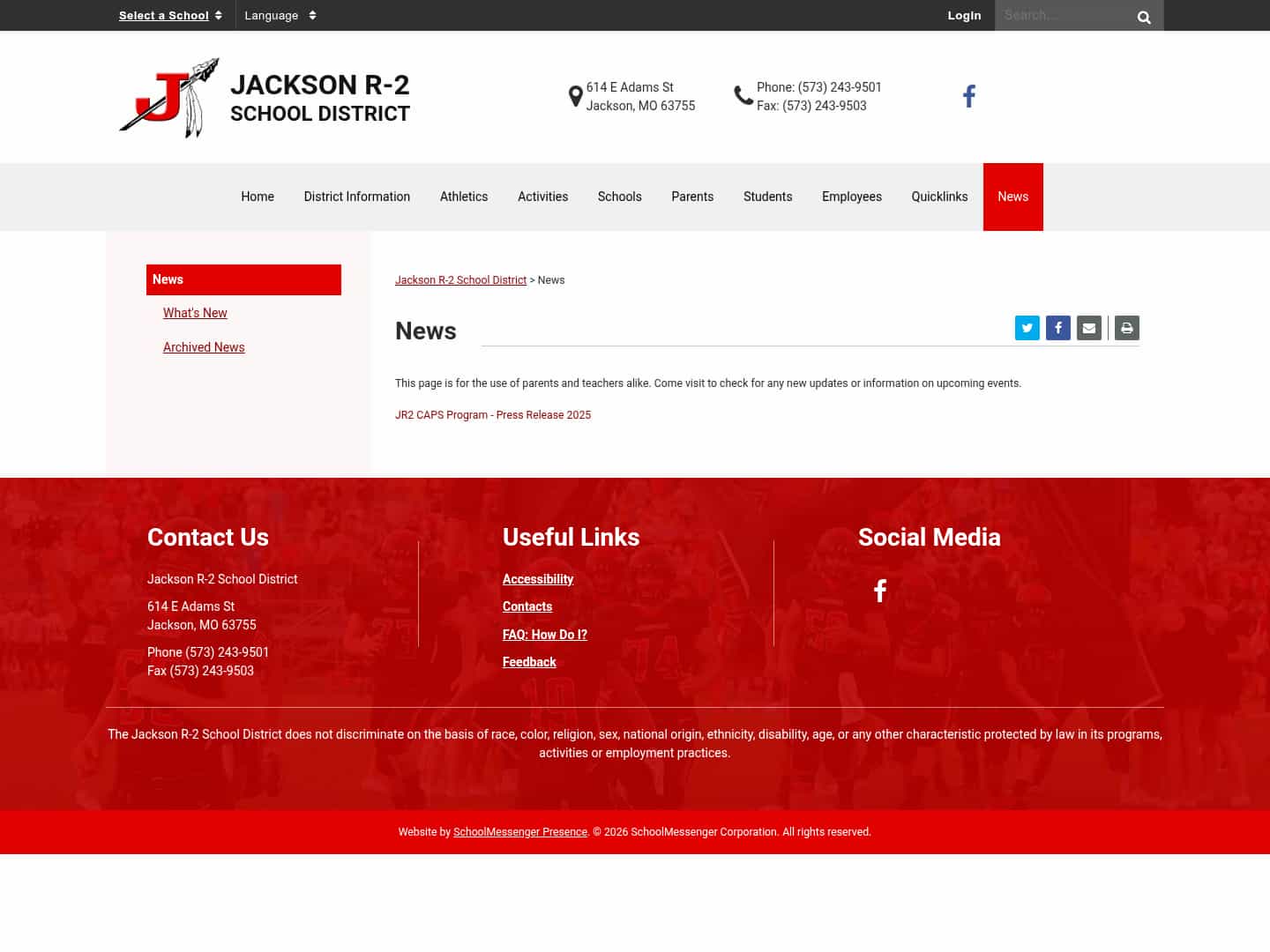Open the Accessibility page under Useful Links
Screen dimensions: 1270x952
coord(538,579)
